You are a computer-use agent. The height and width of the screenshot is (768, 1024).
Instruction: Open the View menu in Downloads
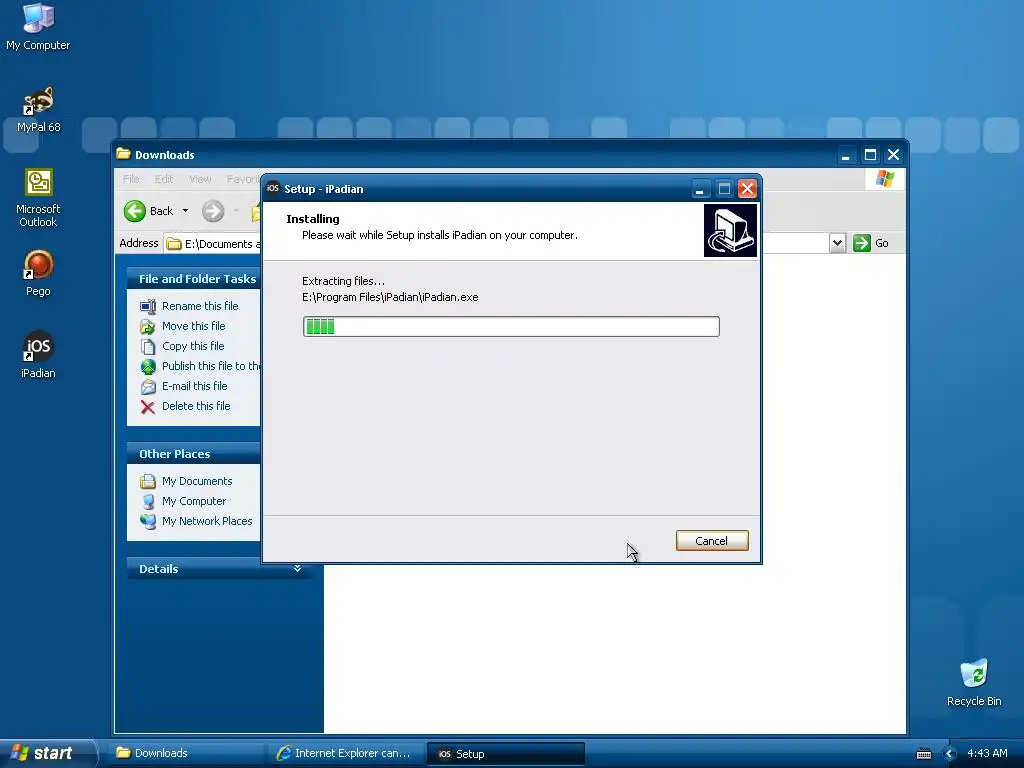coord(200,179)
